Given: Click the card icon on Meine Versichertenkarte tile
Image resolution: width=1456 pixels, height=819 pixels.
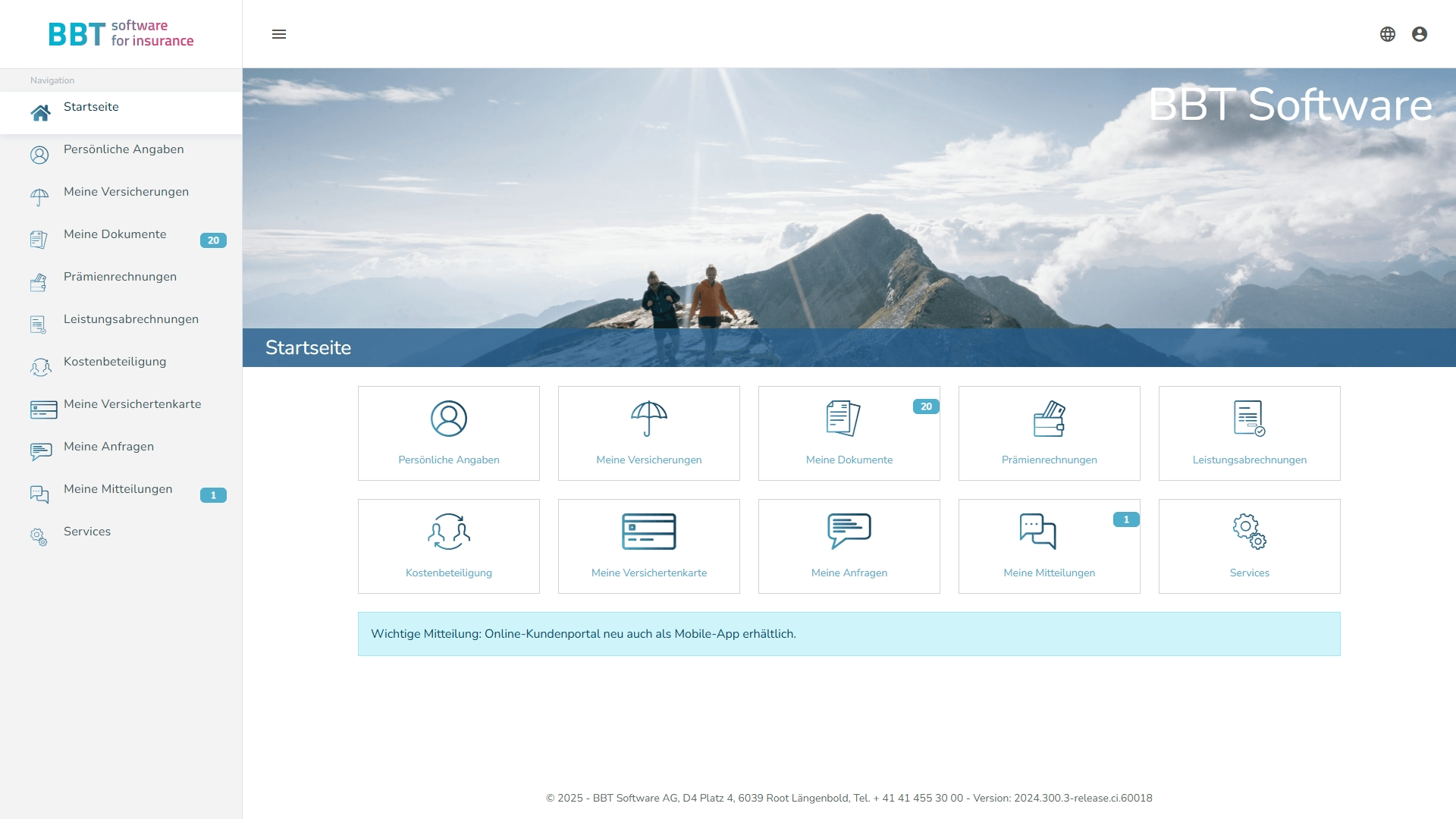Looking at the screenshot, I should pos(649,532).
